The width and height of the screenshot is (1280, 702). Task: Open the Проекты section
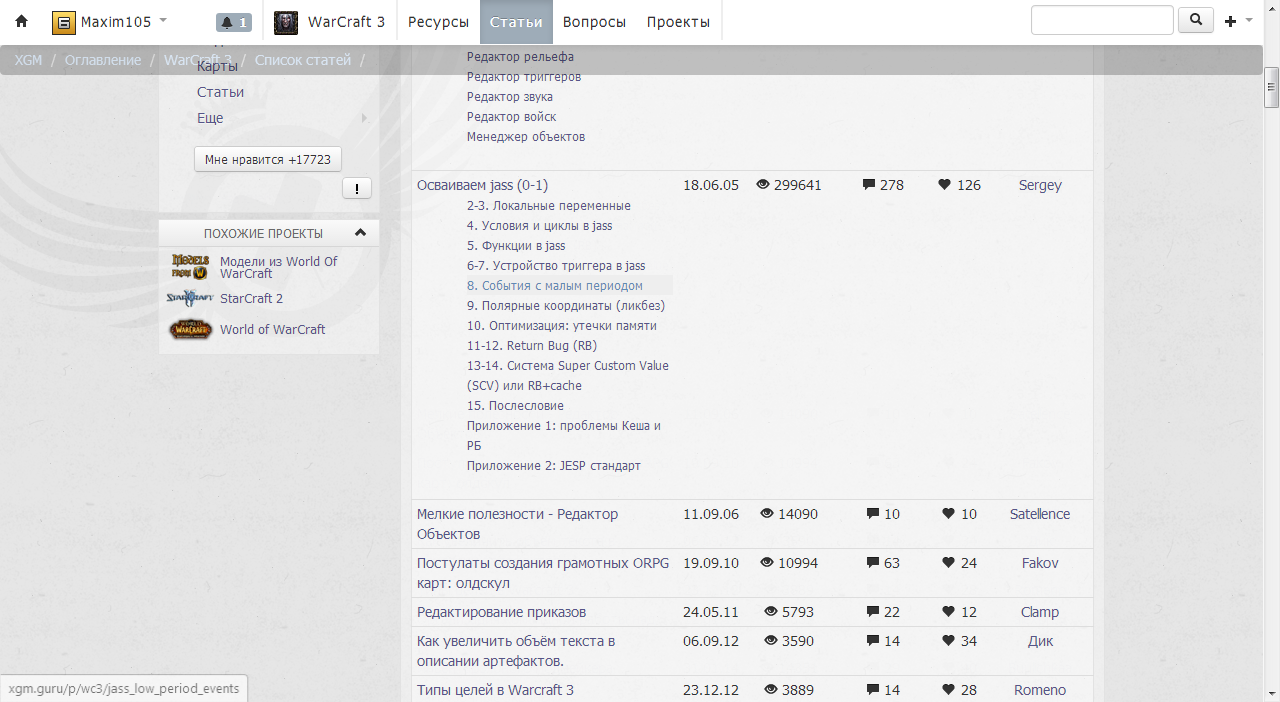[678, 22]
